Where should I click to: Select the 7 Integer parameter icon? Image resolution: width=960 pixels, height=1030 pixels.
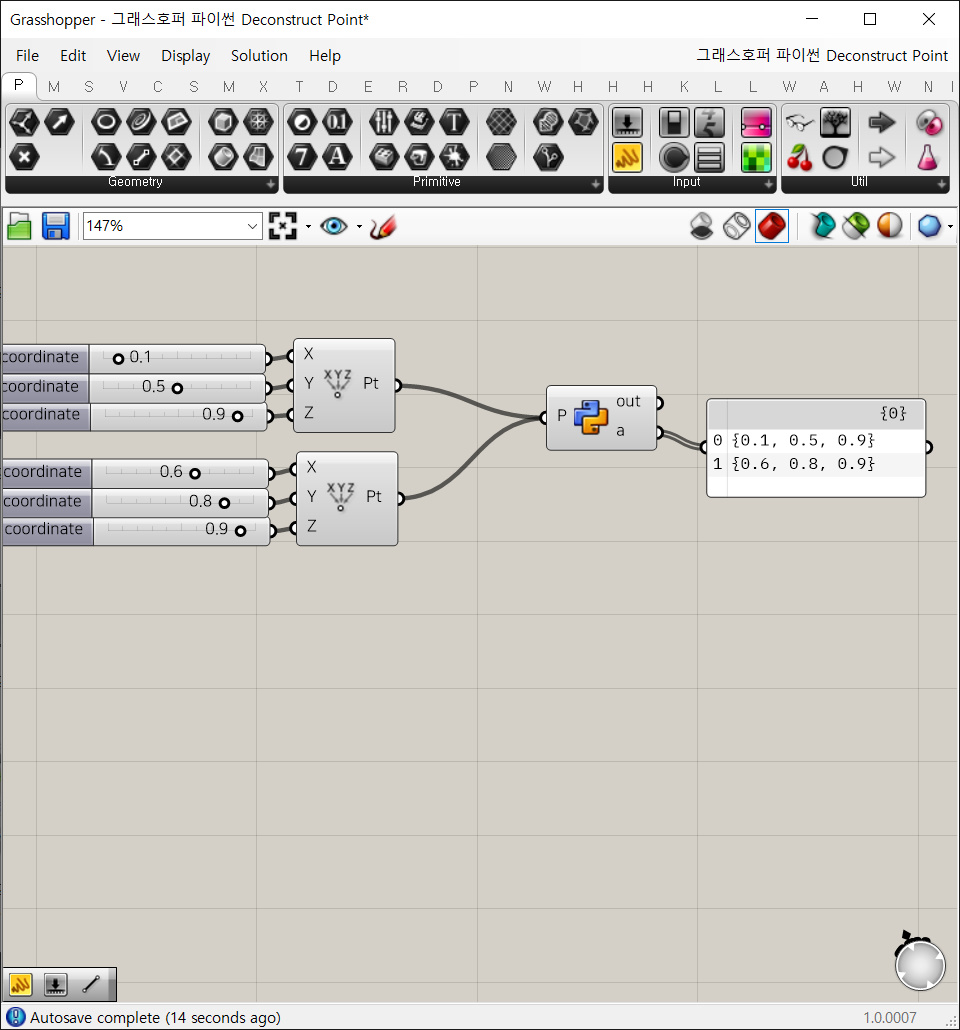coord(302,157)
